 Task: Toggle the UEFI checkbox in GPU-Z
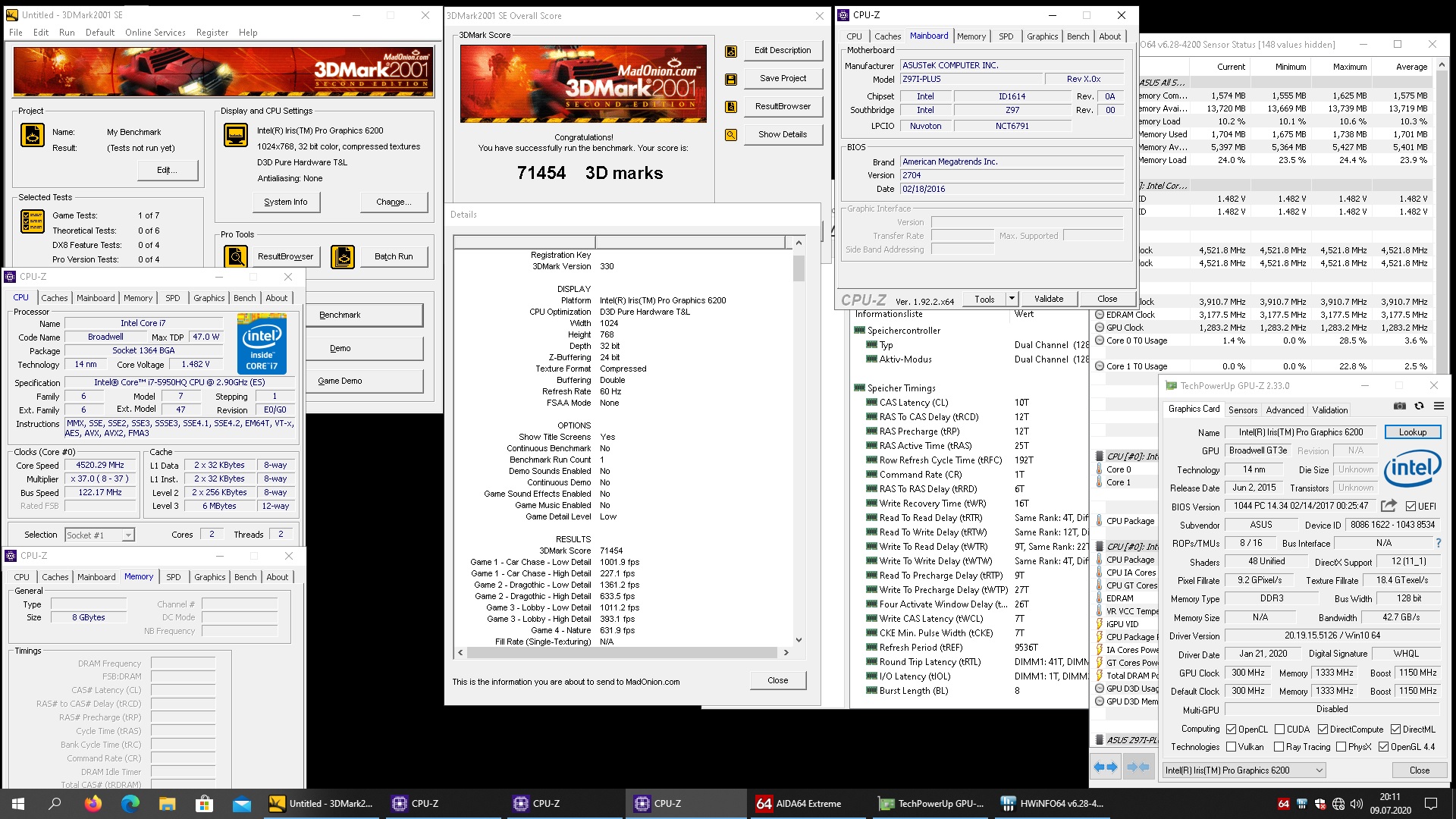(1410, 506)
